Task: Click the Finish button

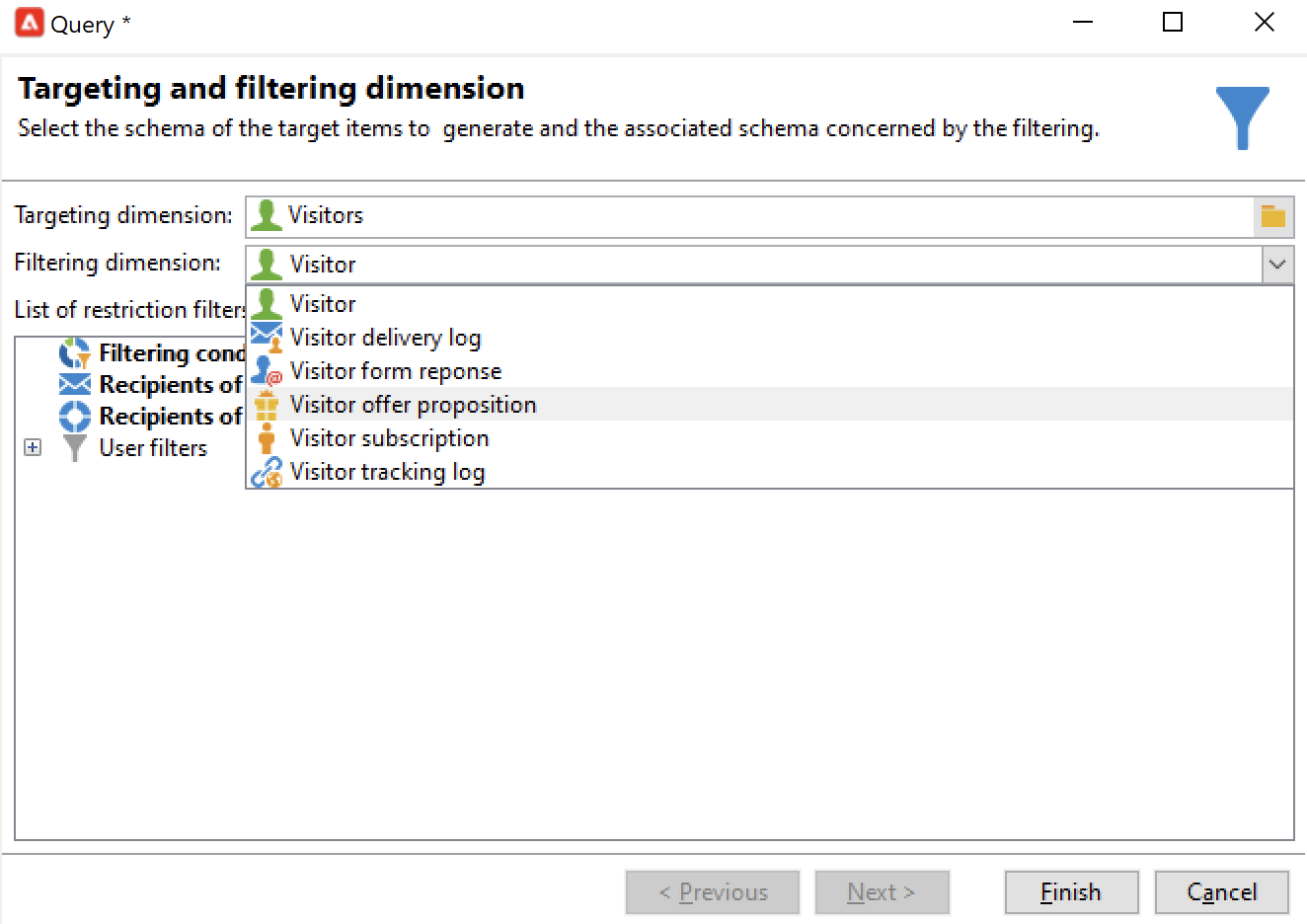Action: click(1071, 892)
